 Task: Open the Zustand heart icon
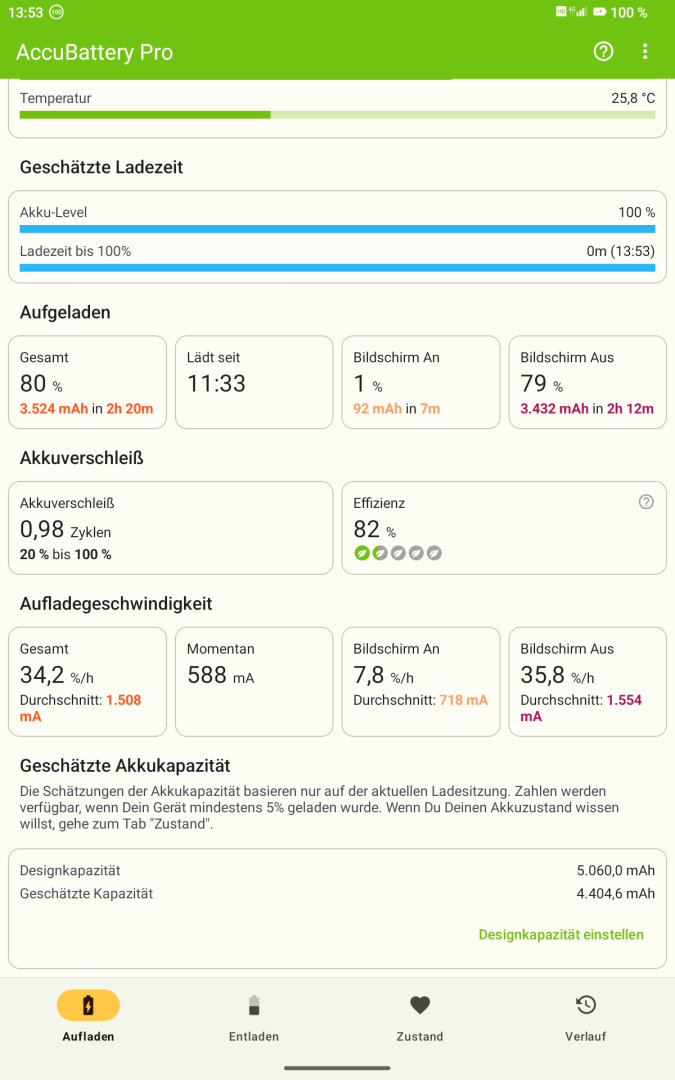tap(420, 1006)
